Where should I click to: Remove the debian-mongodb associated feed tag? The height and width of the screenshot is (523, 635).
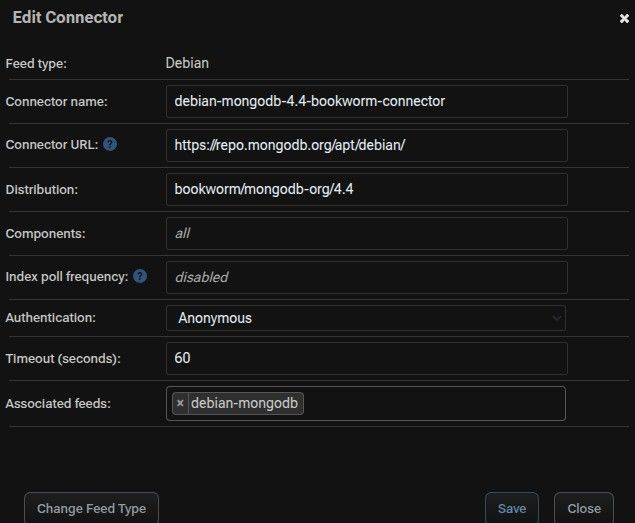[x=180, y=403]
